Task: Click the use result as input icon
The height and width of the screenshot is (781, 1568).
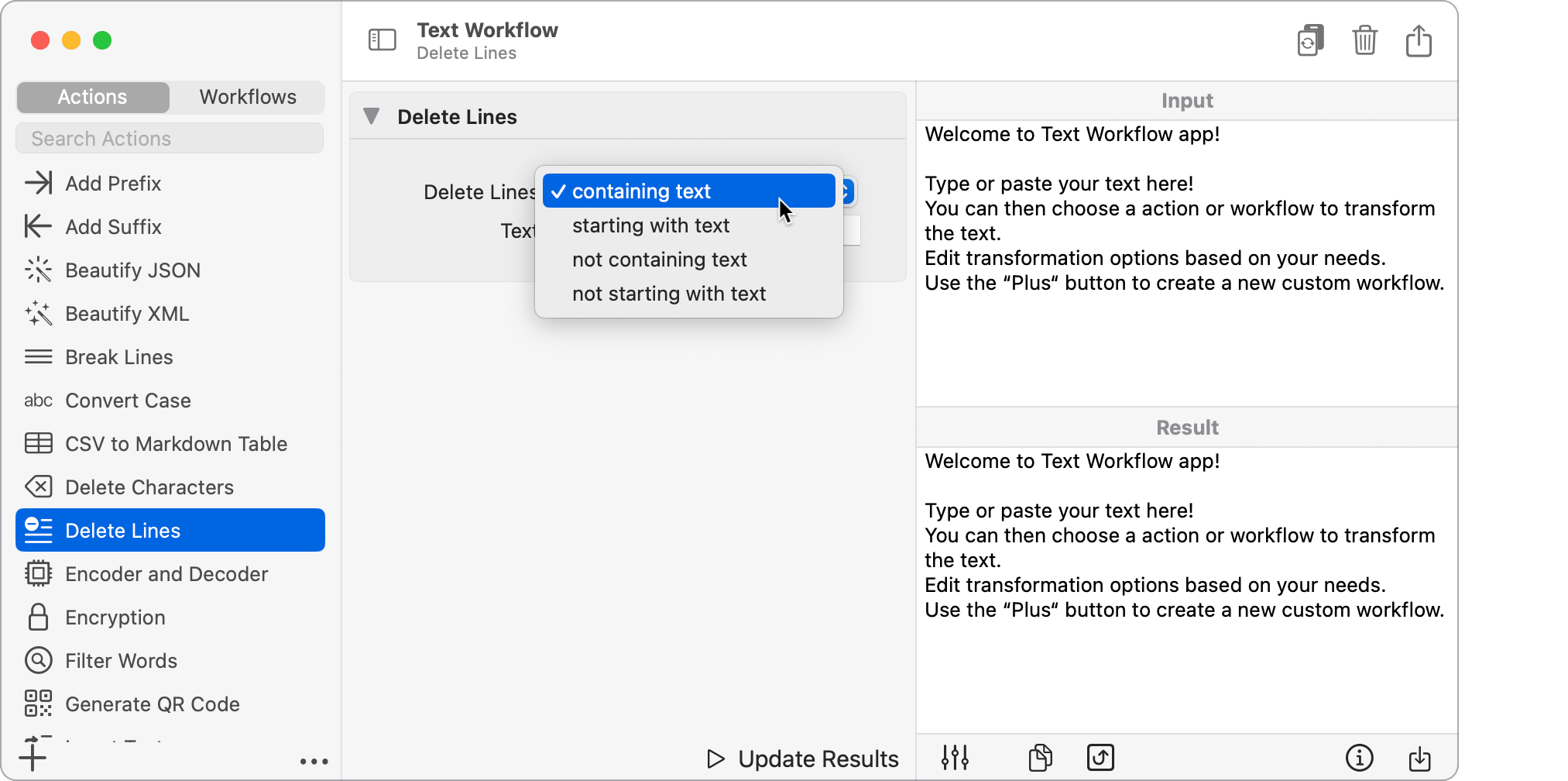Action: coord(1100,757)
